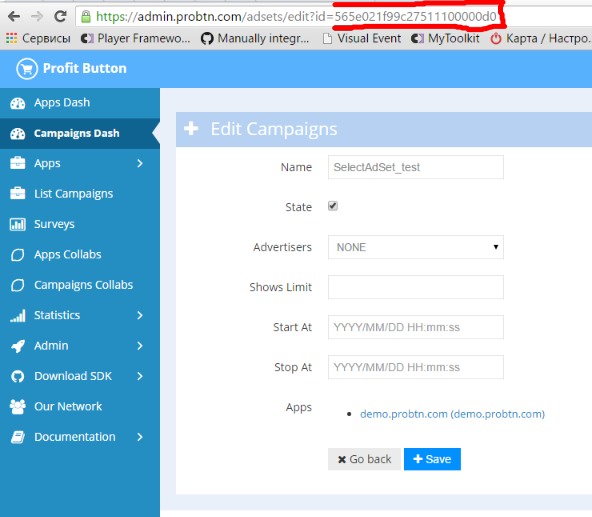Click the Admin rocket icon
The height and width of the screenshot is (517, 592).
point(17,346)
